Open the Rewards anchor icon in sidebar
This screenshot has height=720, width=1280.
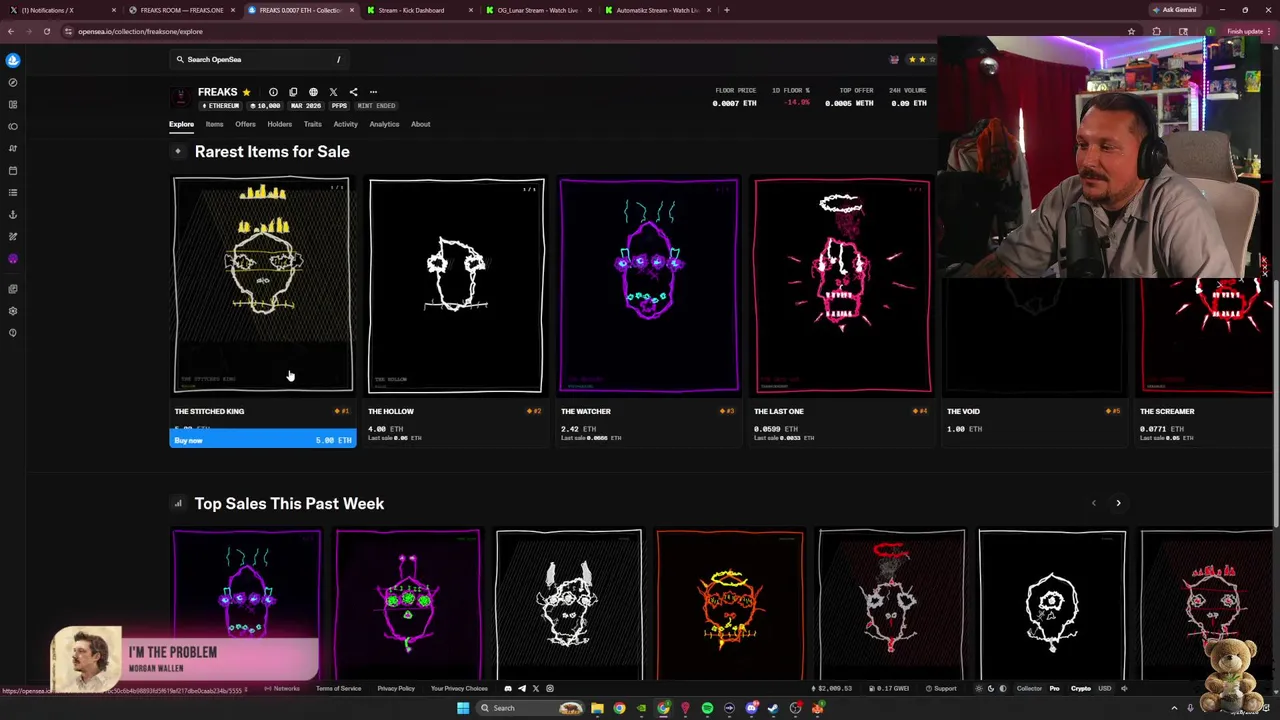tap(12, 214)
